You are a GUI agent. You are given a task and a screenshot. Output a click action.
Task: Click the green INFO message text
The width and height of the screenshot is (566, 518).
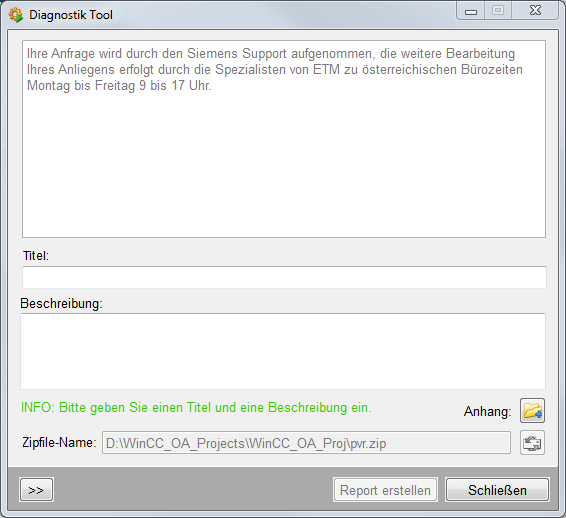pos(196,408)
